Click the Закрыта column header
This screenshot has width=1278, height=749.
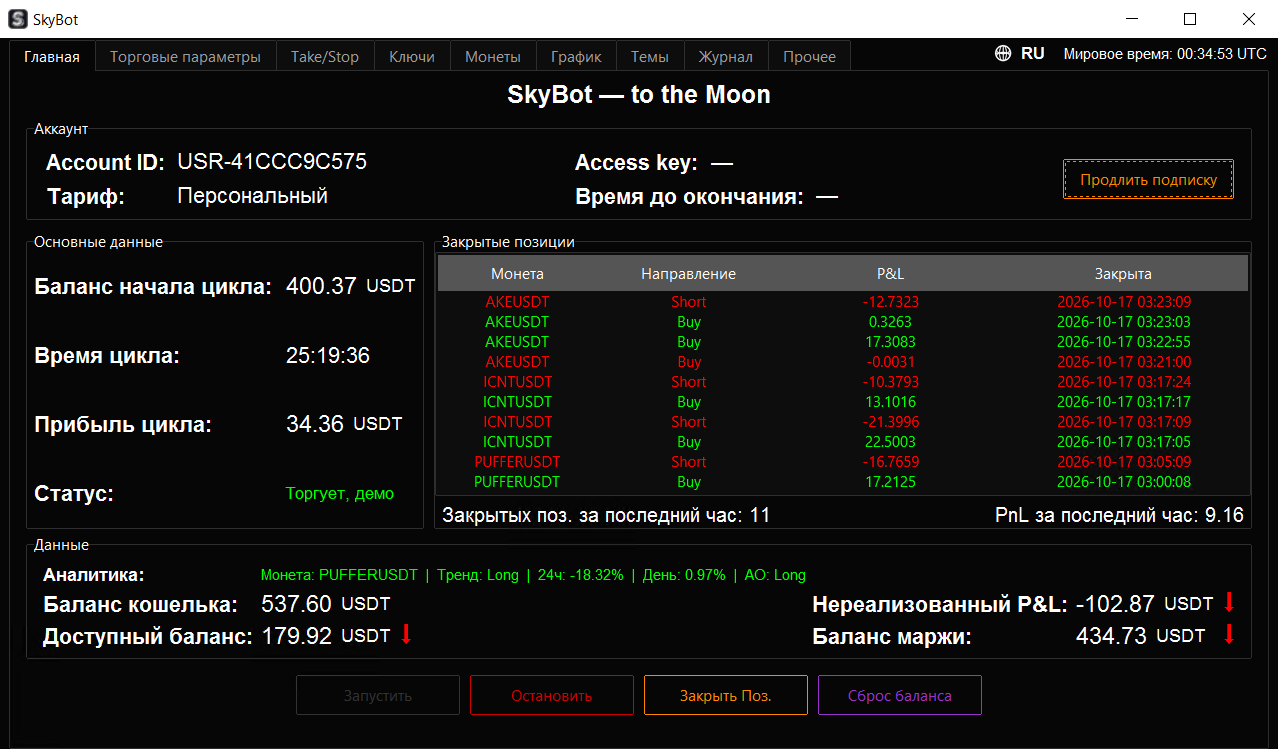pos(1123,274)
